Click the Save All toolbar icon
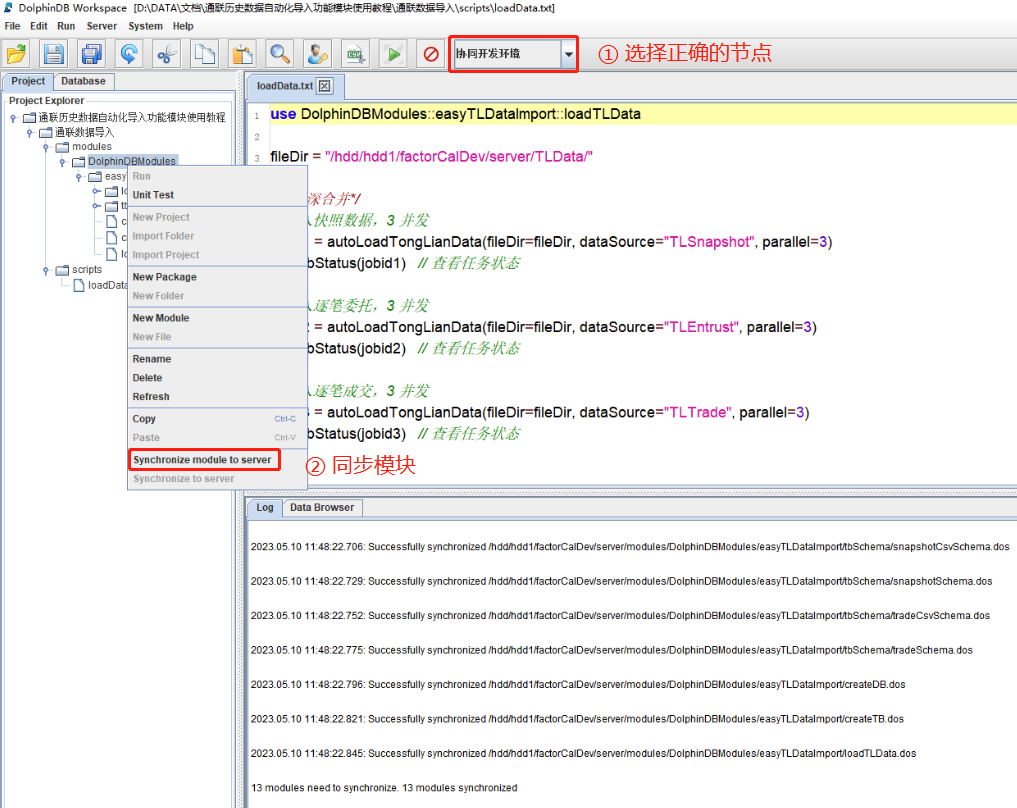The width and height of the screenshot is (1017, 808). (x=91, y=54)
